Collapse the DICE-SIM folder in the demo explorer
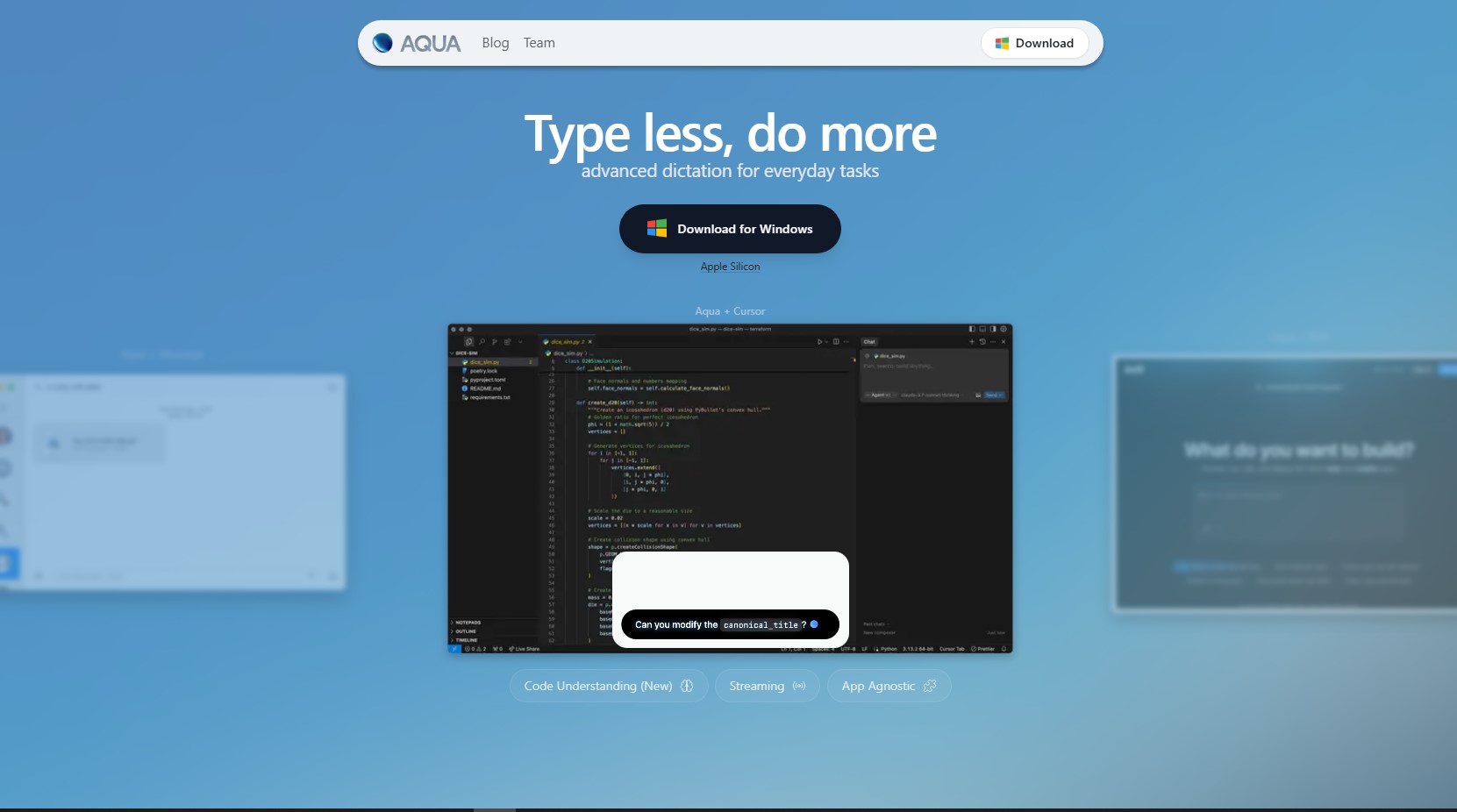Viewport: 1457px width, 812px height. (465, 353)
